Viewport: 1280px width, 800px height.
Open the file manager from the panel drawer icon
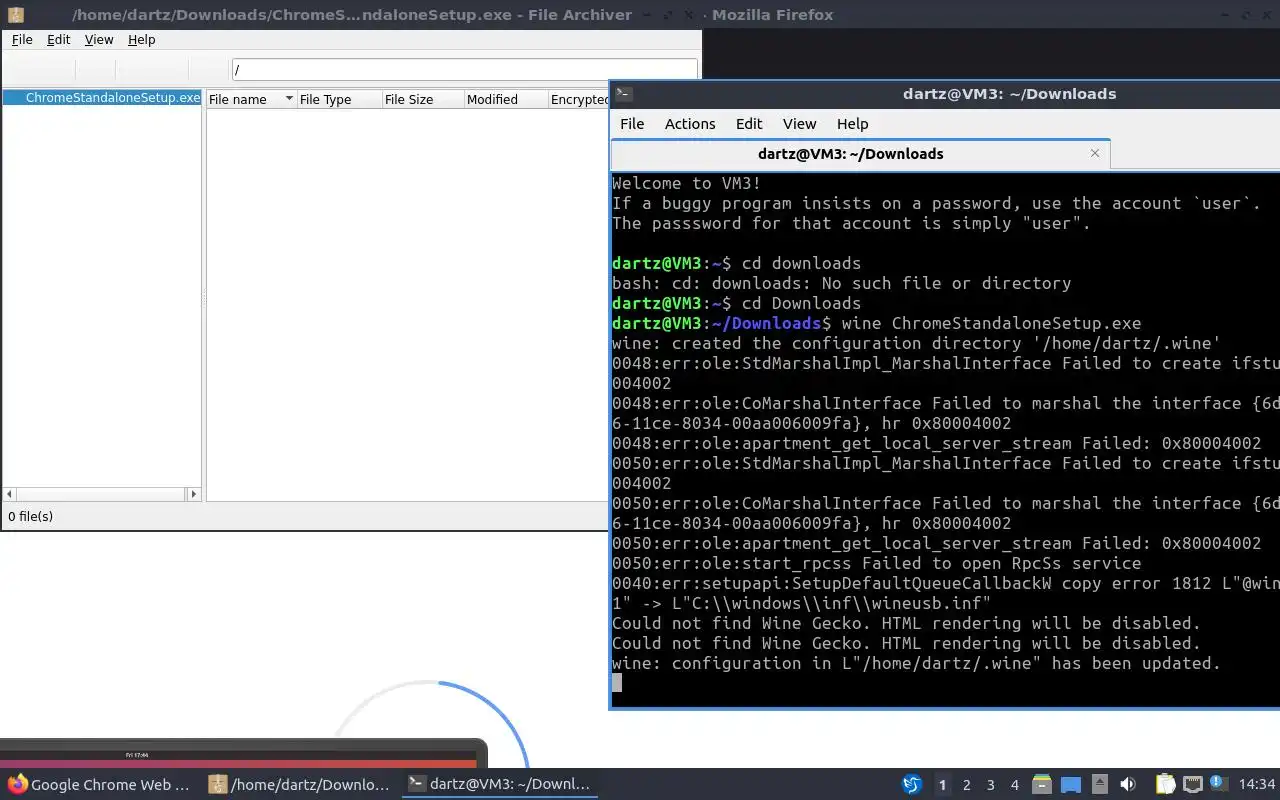1042,784
